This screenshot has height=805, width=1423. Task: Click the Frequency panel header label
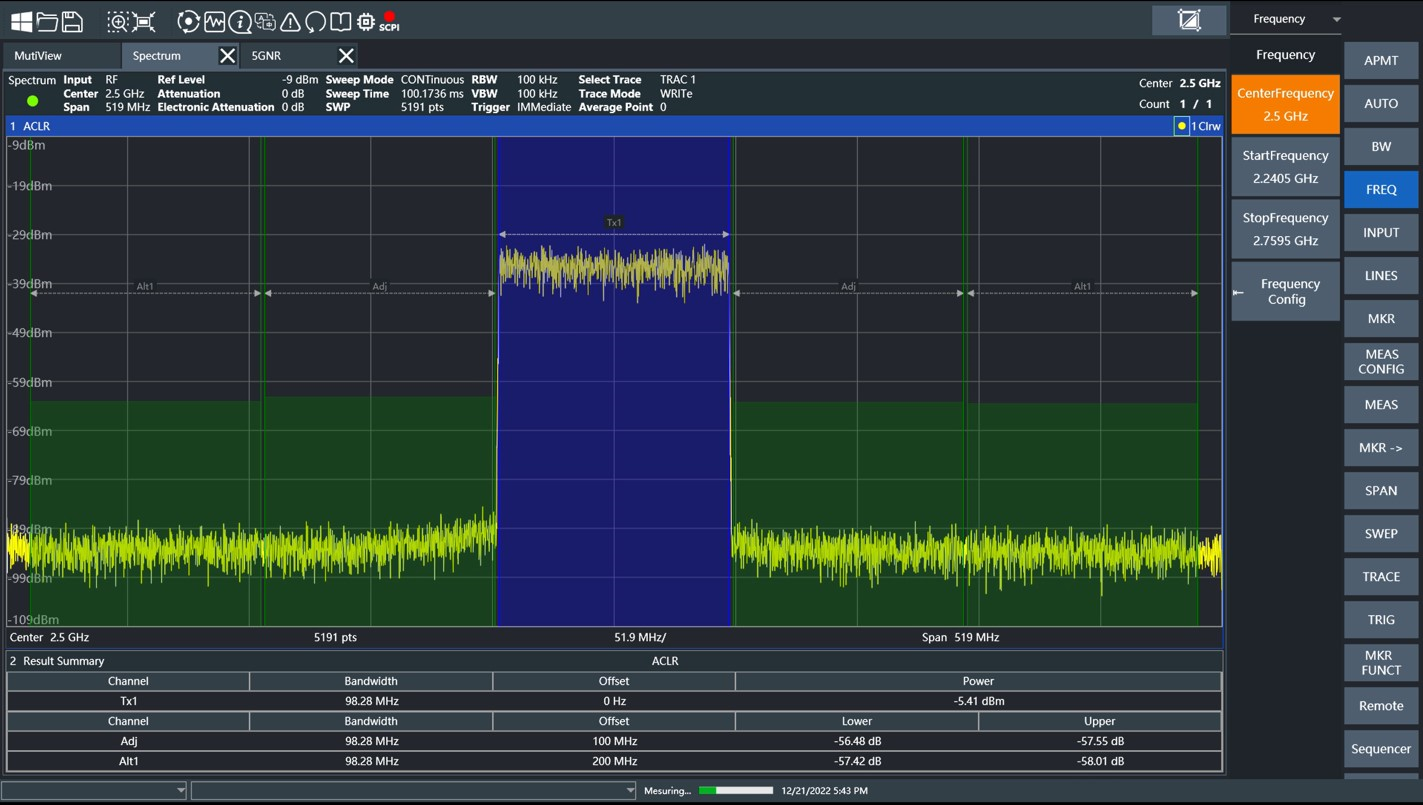point(1285,55)
